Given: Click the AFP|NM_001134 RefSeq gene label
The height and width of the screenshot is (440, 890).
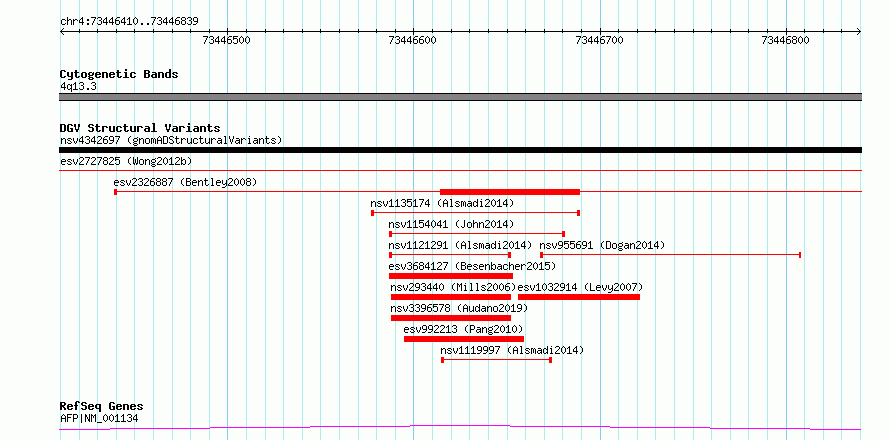Looking at the screenshot, I should click(99, 419).
